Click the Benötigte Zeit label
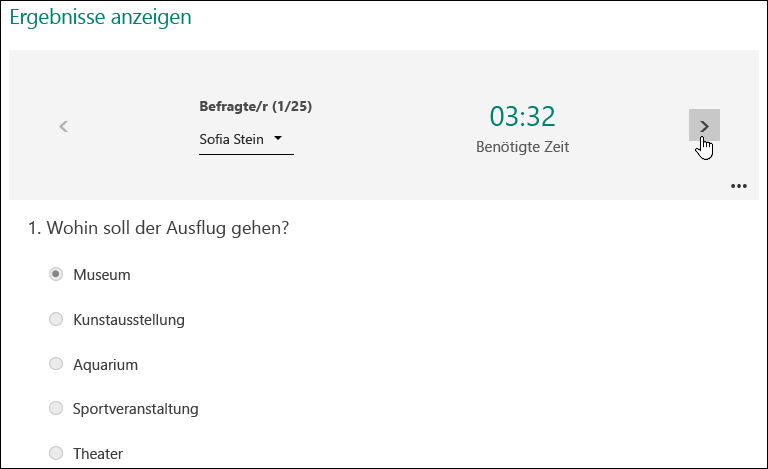The image size is (768, 469). pyautogui.click(x=523, y=147)
